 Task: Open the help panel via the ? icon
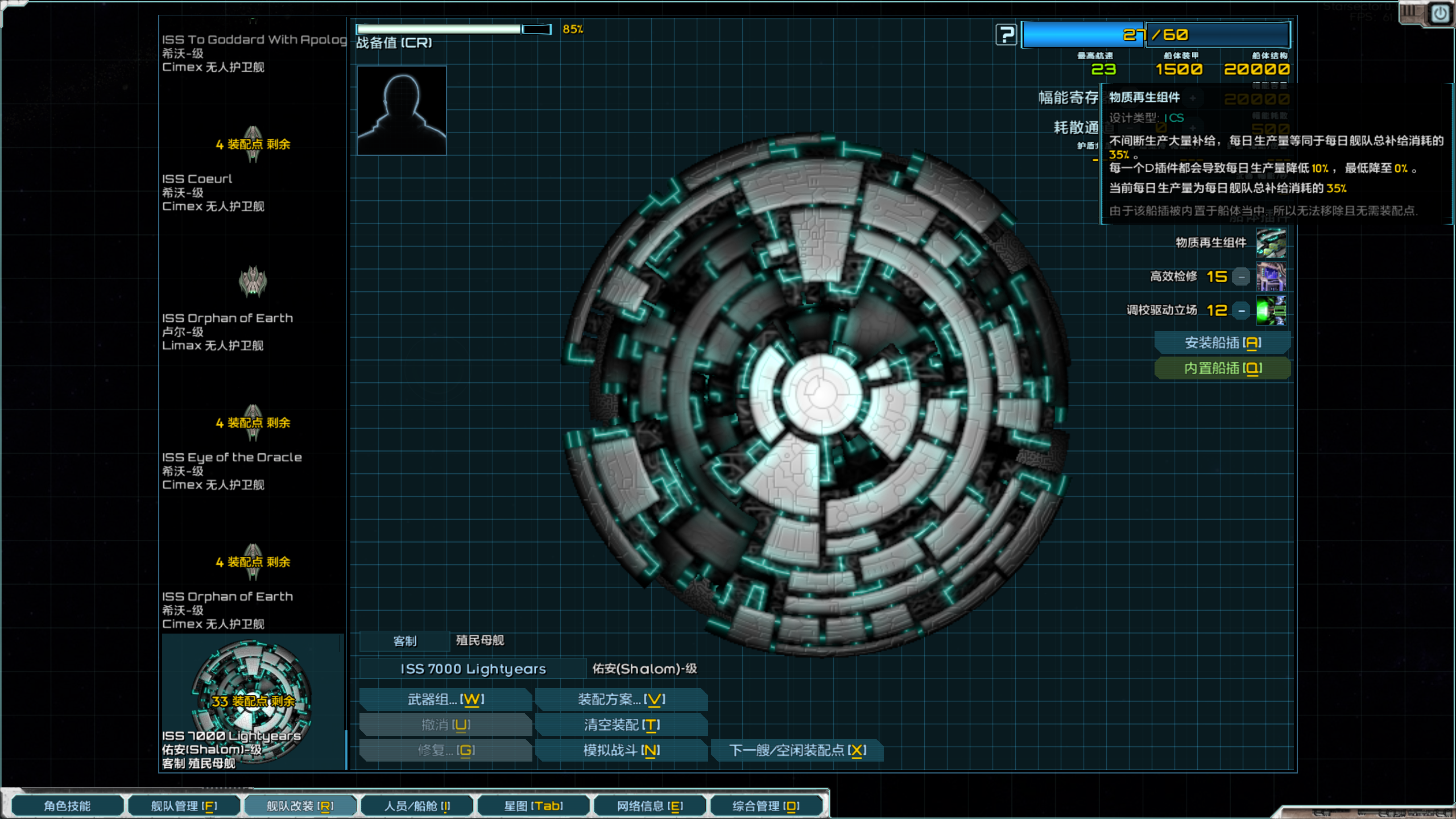pyautogui.click(x=1007, y=35)
